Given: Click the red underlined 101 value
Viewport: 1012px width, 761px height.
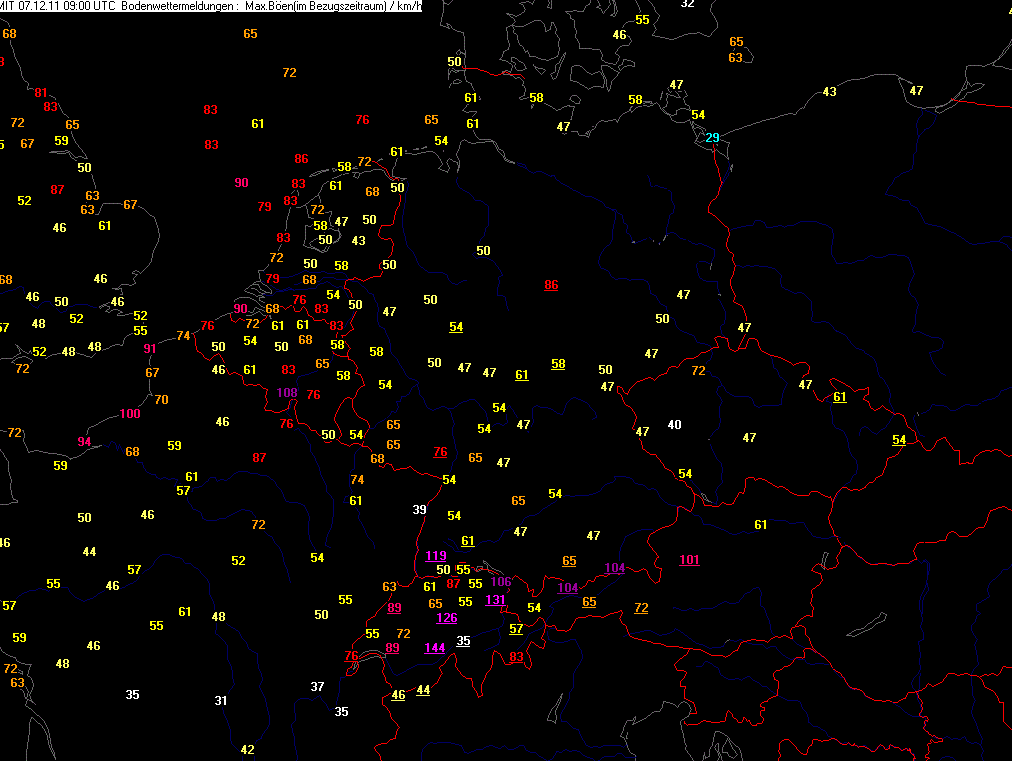Looking at the screenshot, I should (x=689, y=559).
